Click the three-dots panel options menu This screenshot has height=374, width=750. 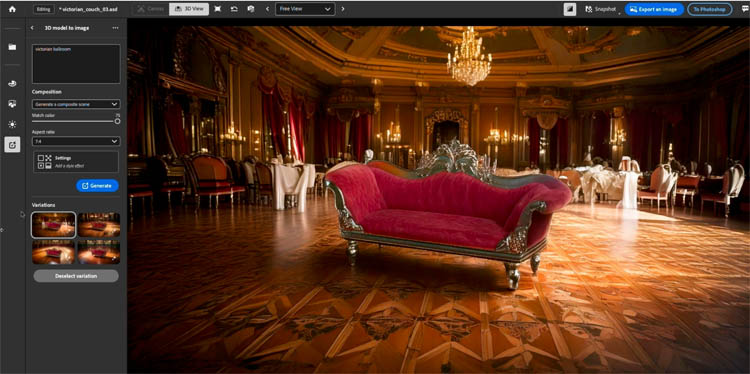(115, 28)
